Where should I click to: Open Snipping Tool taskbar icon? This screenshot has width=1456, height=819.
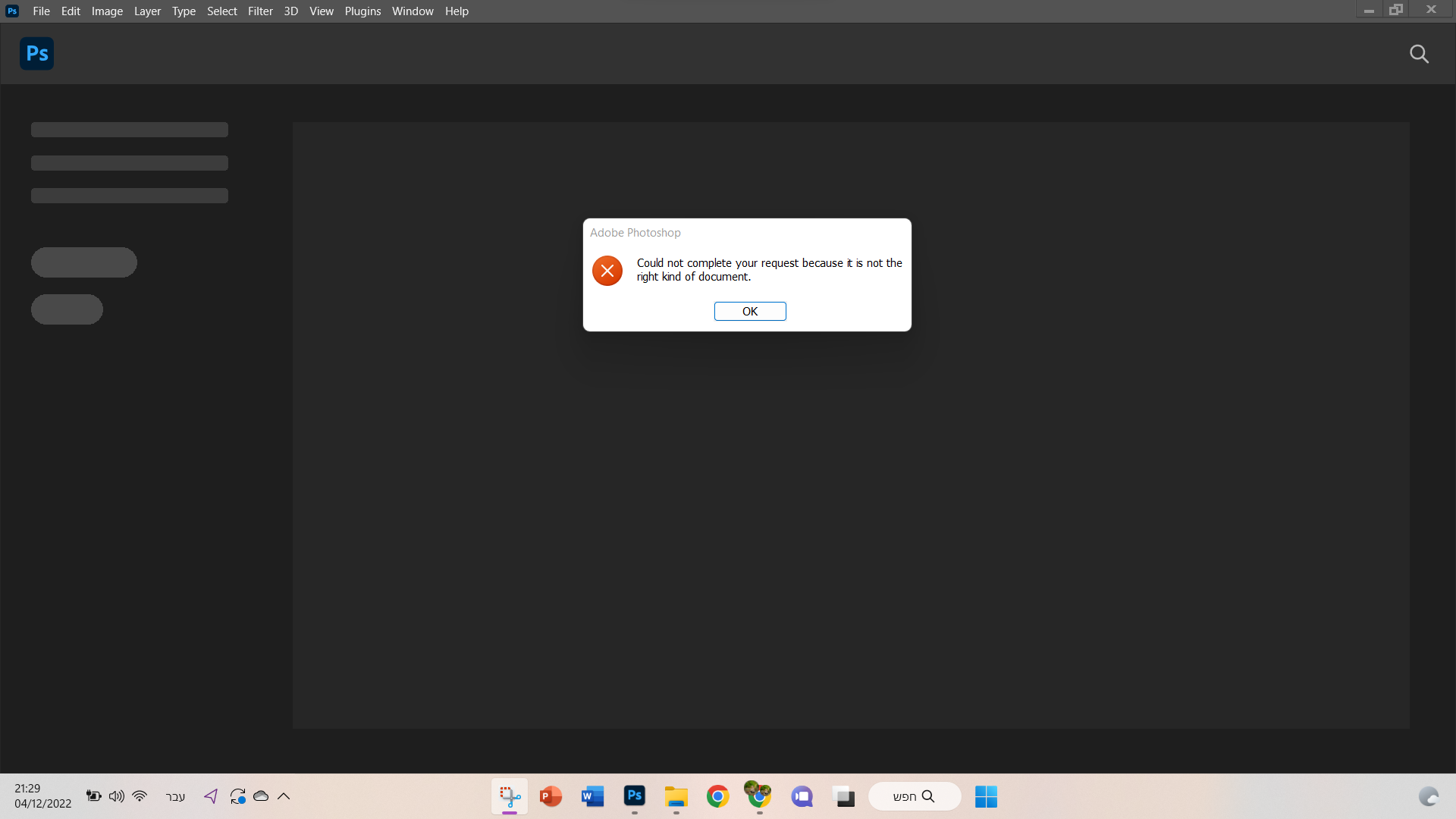click(x=510, y=796)
